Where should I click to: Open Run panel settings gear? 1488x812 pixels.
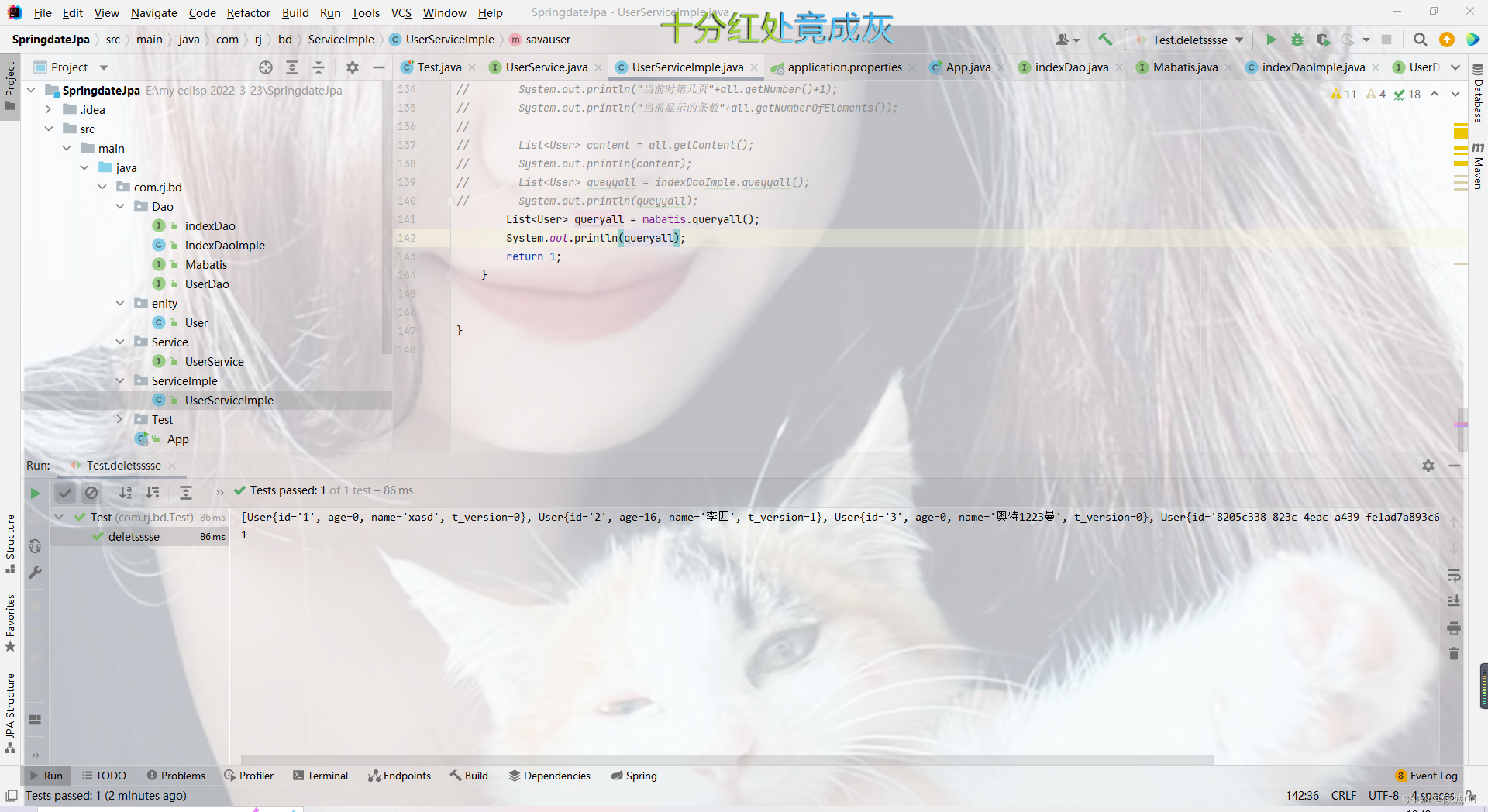pyautogui.click(x=1428, y=466)
